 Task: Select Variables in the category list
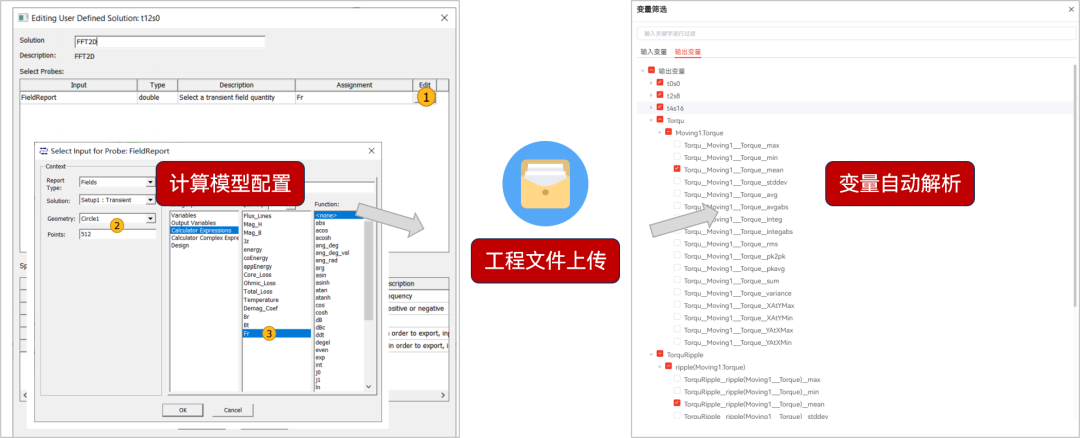point(183,215)
